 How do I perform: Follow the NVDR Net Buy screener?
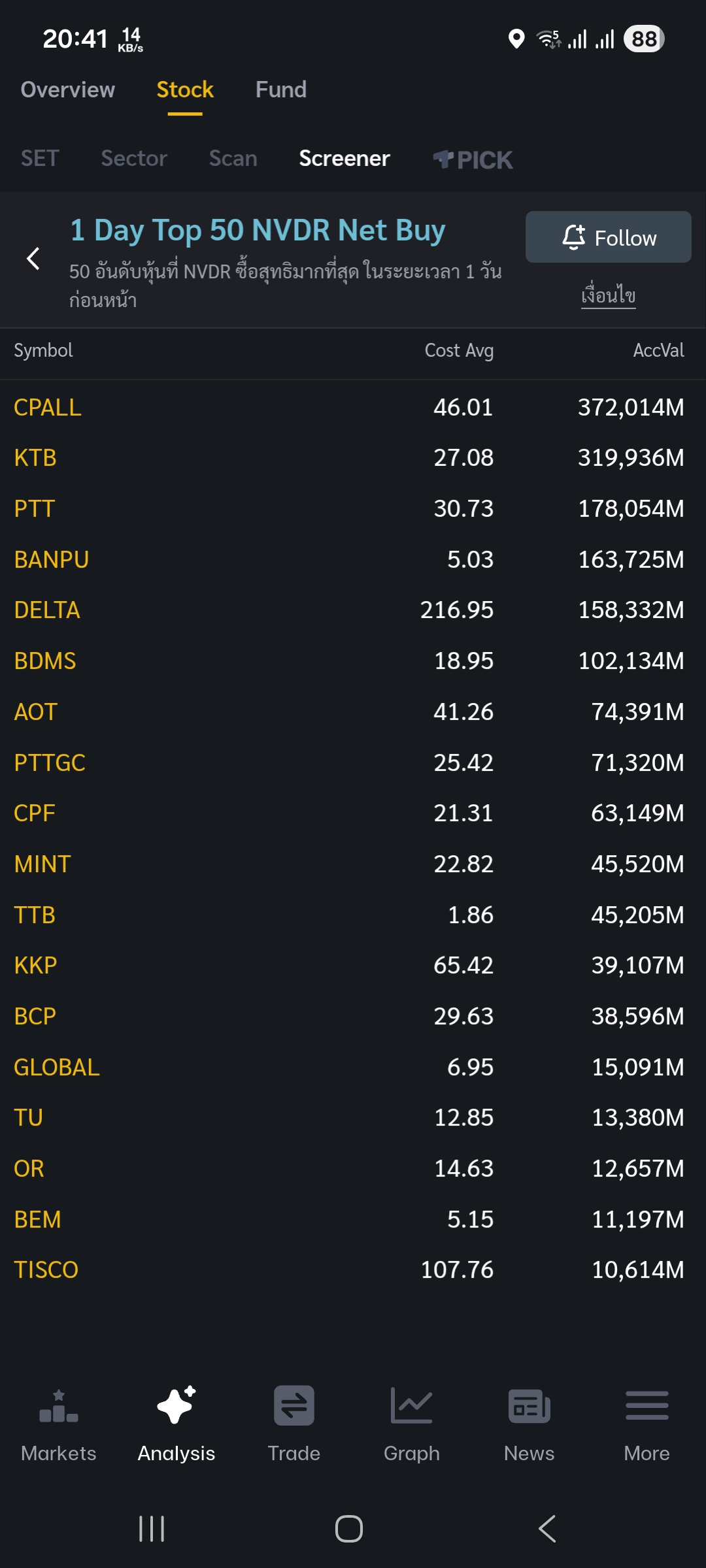pos(608,237)
